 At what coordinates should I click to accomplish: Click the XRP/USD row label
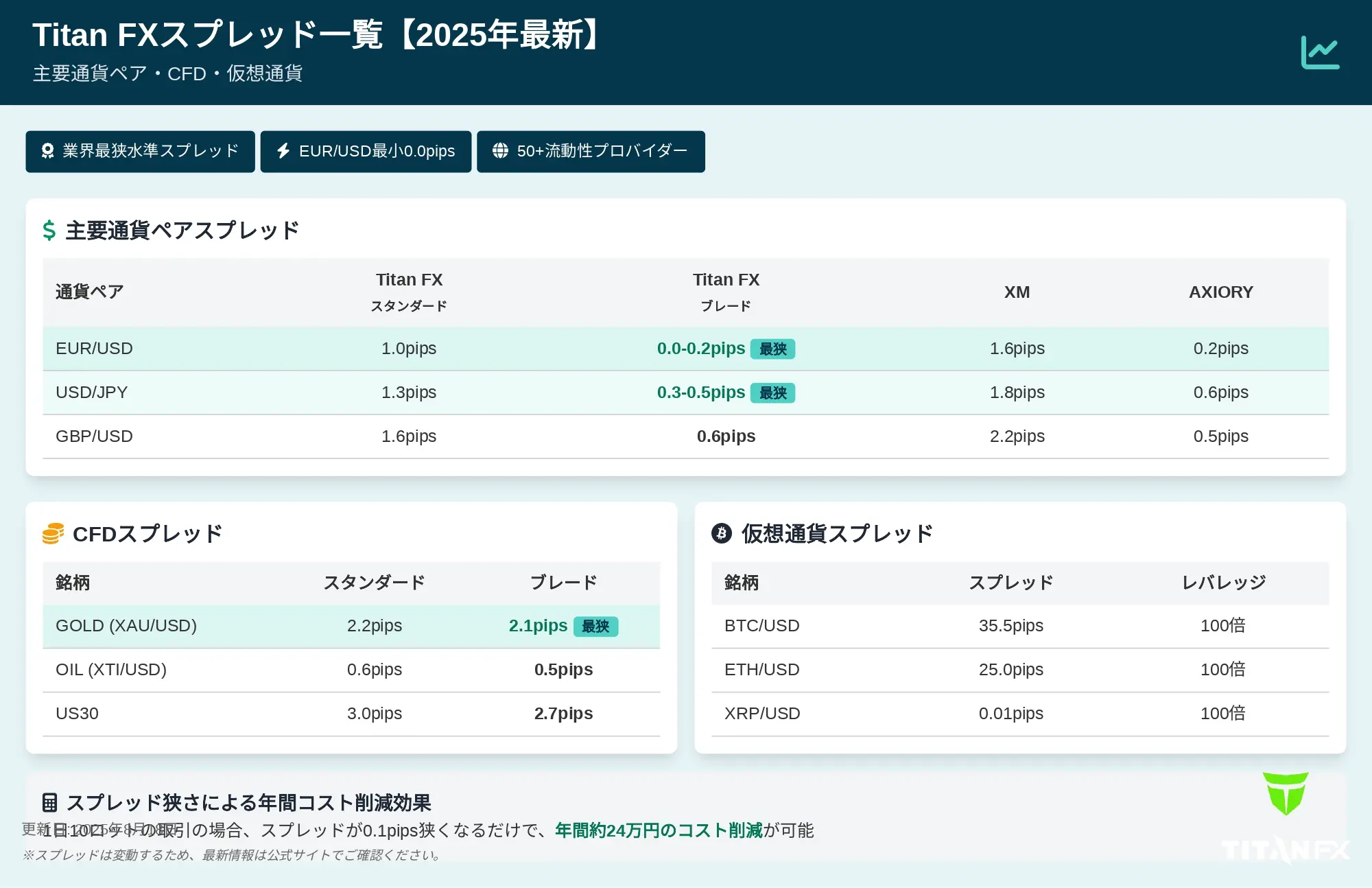tap(762, 714)
